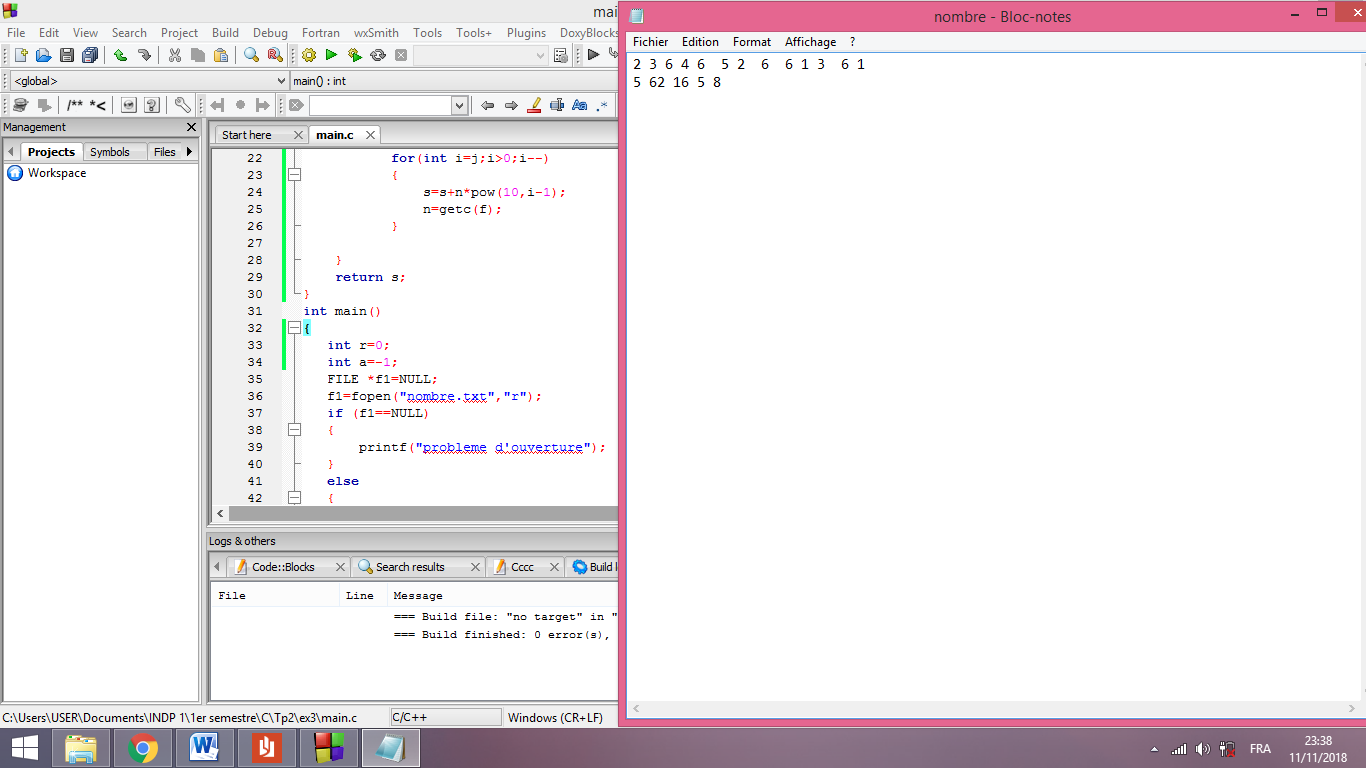Image resolution: width=1366 pixels, height=768 pixels.
Task: Click the Rebuild circular arrows icon
Action: (378, 55)
